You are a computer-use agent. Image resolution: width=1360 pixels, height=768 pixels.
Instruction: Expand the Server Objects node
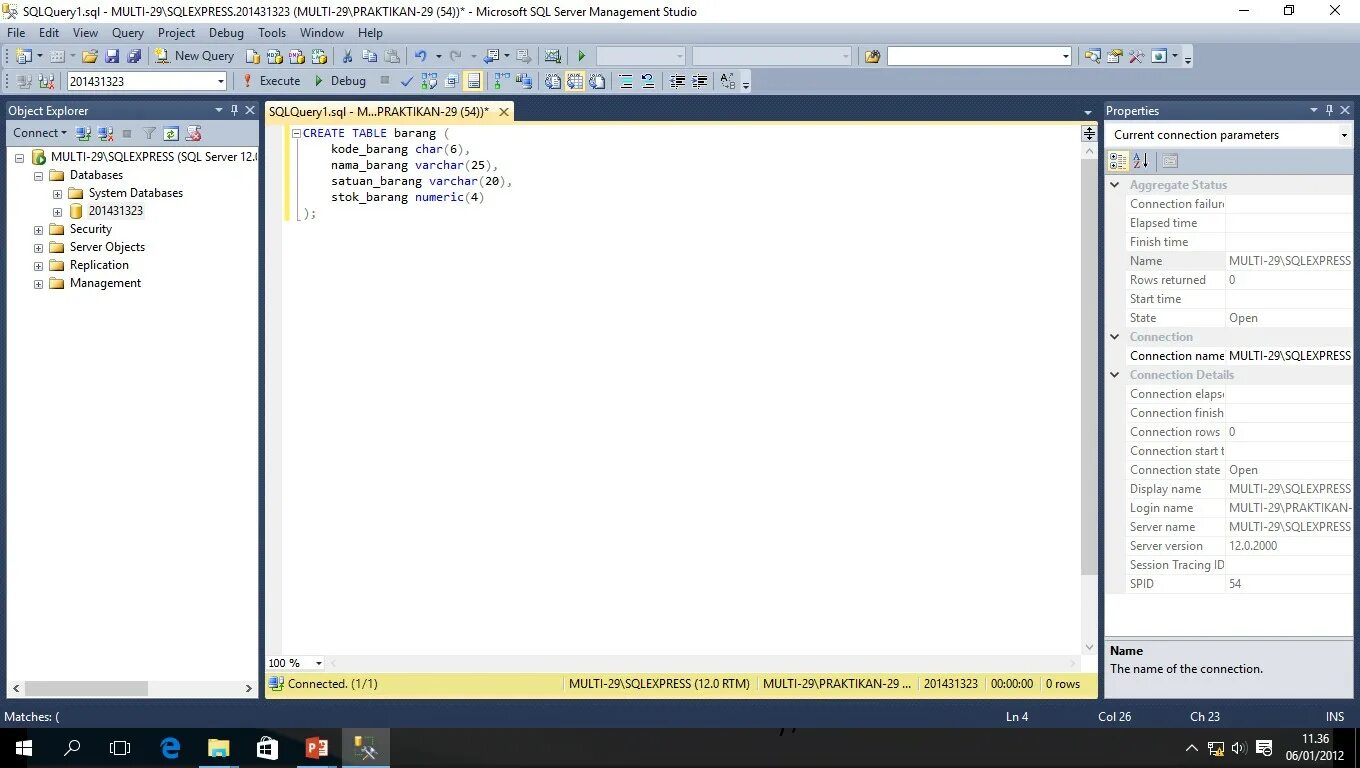tap(38, 248)
